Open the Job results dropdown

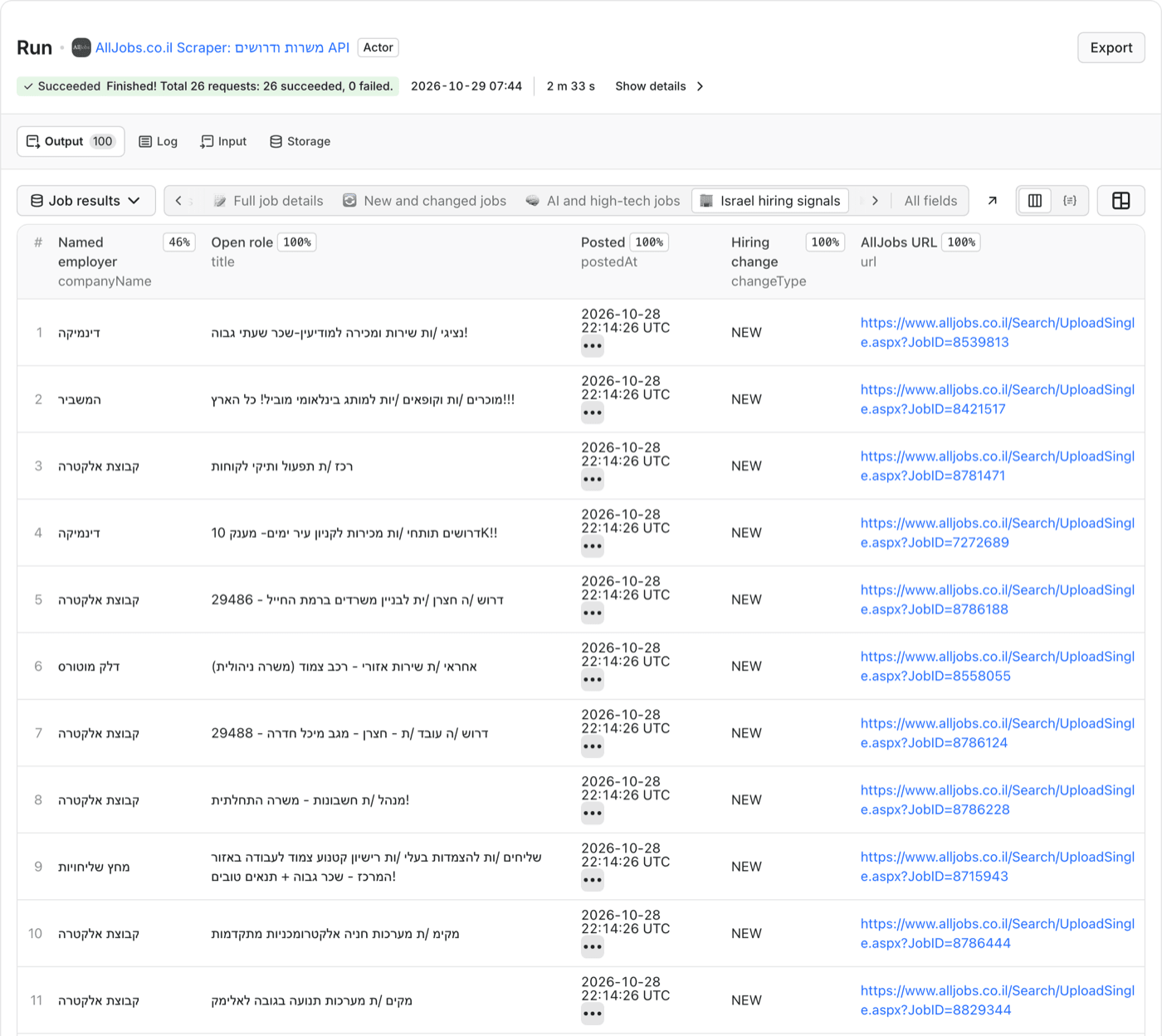[86, 201]
